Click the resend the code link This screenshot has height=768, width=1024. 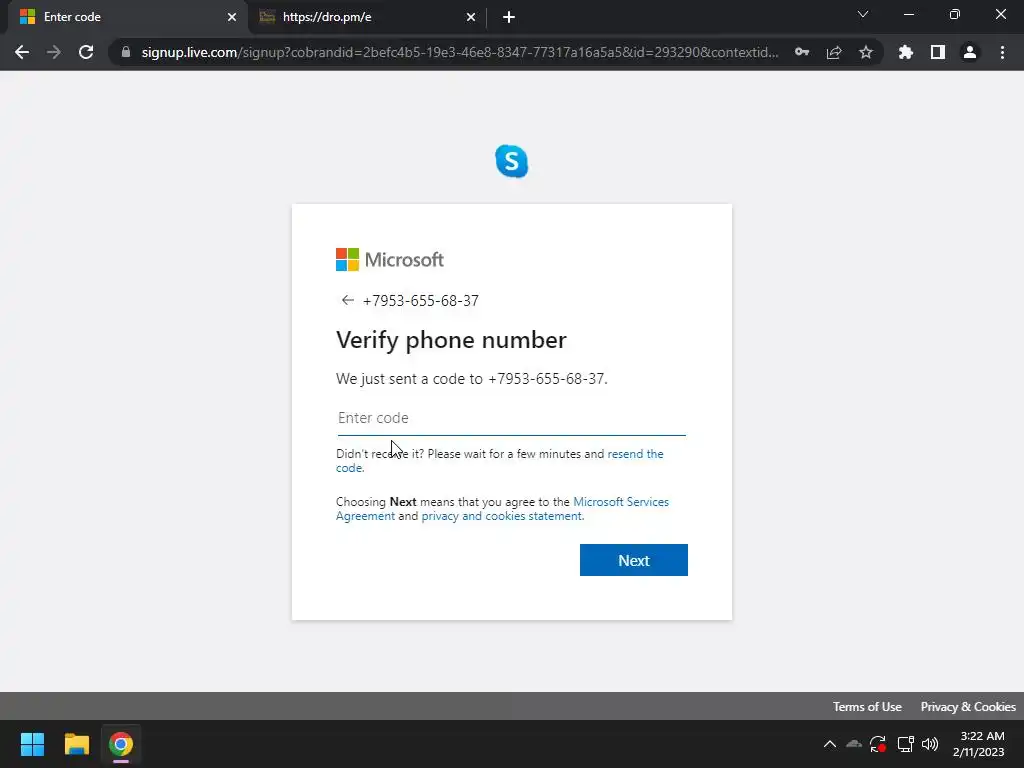(x=500, y=460)
